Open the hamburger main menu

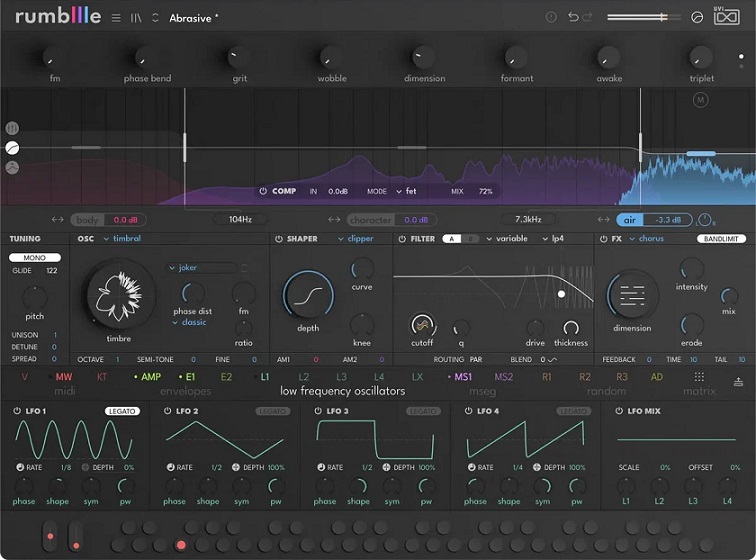point(116,18)
